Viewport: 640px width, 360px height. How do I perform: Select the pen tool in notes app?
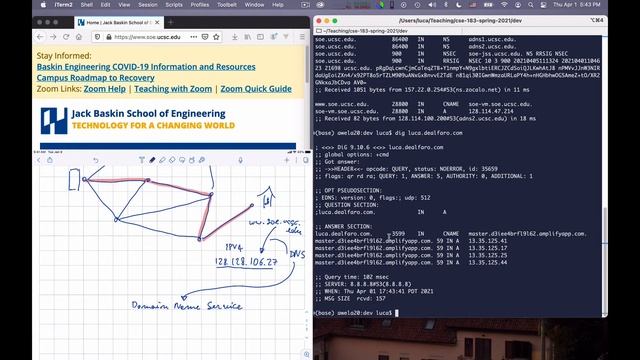coord(152,160)
